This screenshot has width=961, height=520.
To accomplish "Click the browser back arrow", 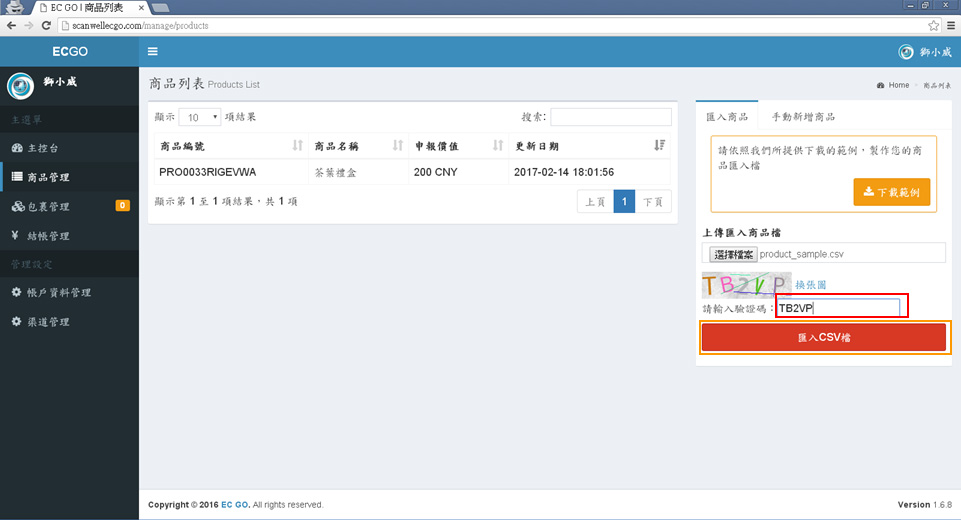I will pos(11,25).
